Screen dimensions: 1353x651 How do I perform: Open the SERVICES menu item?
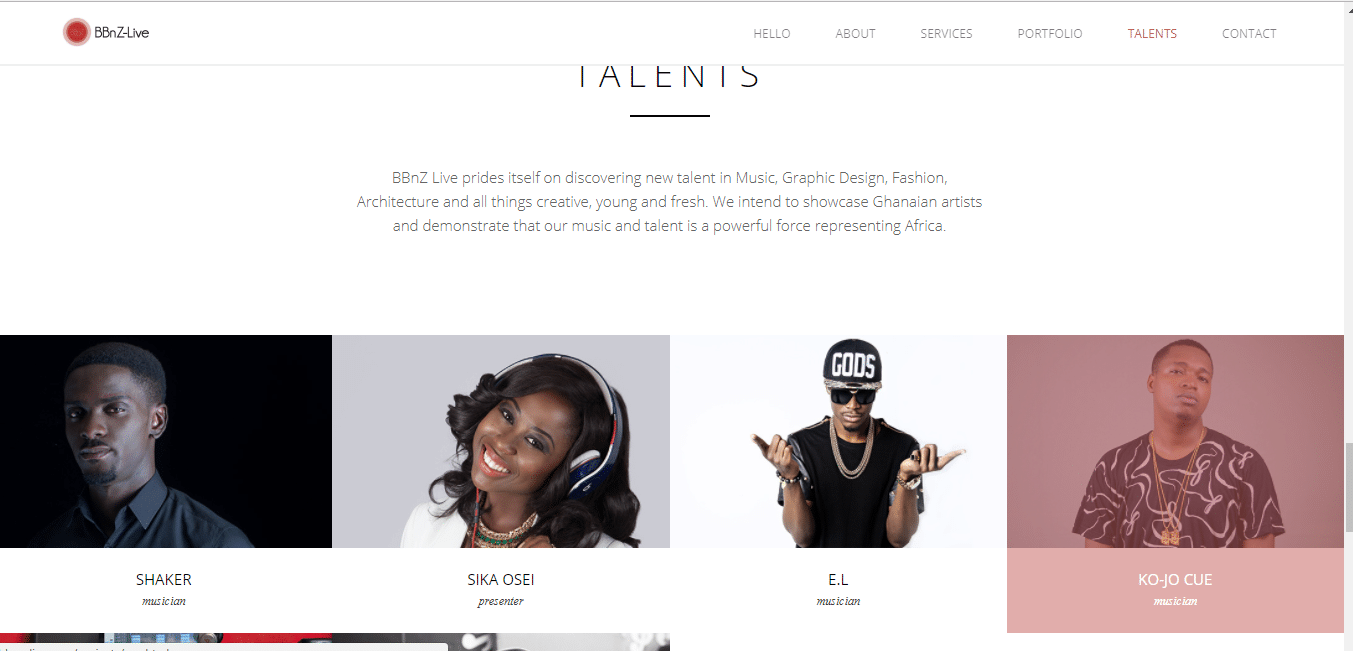(x=946, y=33)
